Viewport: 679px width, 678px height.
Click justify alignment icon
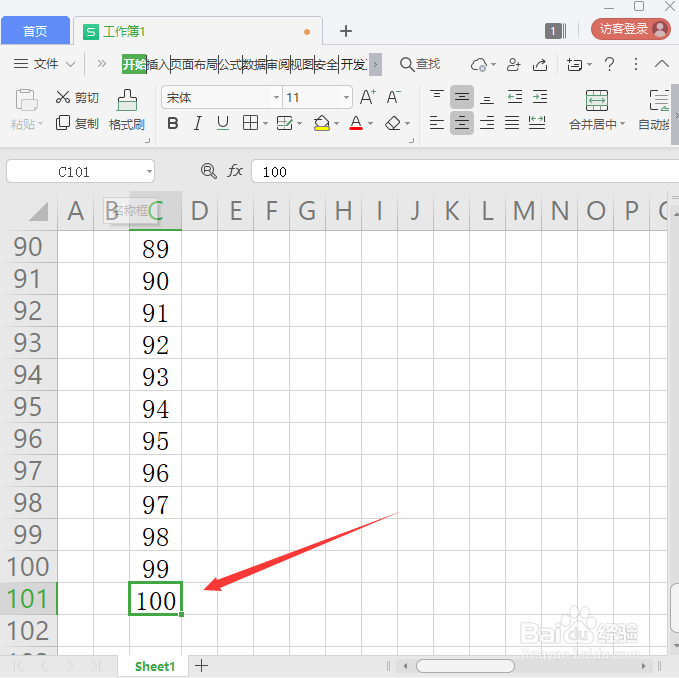coord(512,123)
